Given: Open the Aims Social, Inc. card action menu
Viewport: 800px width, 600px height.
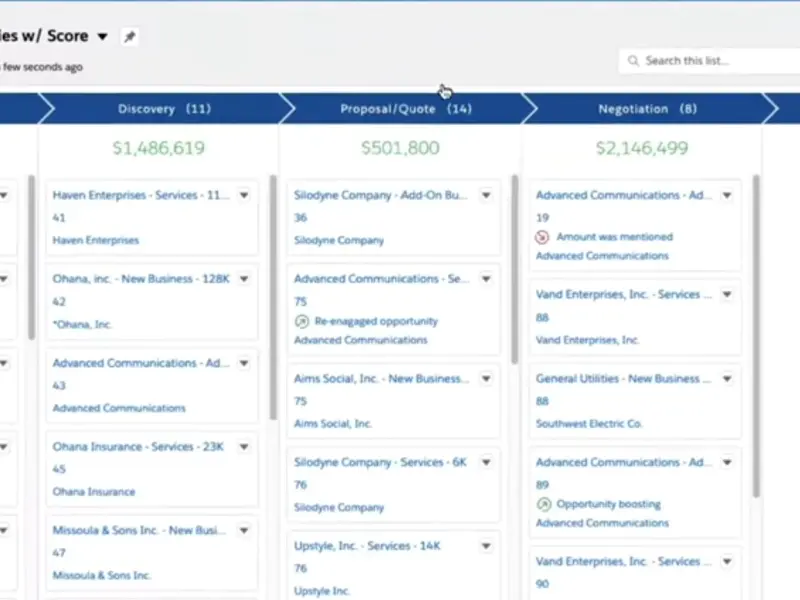Looking at the screenshot, I should pyautogui.click(x=486, y=379).
